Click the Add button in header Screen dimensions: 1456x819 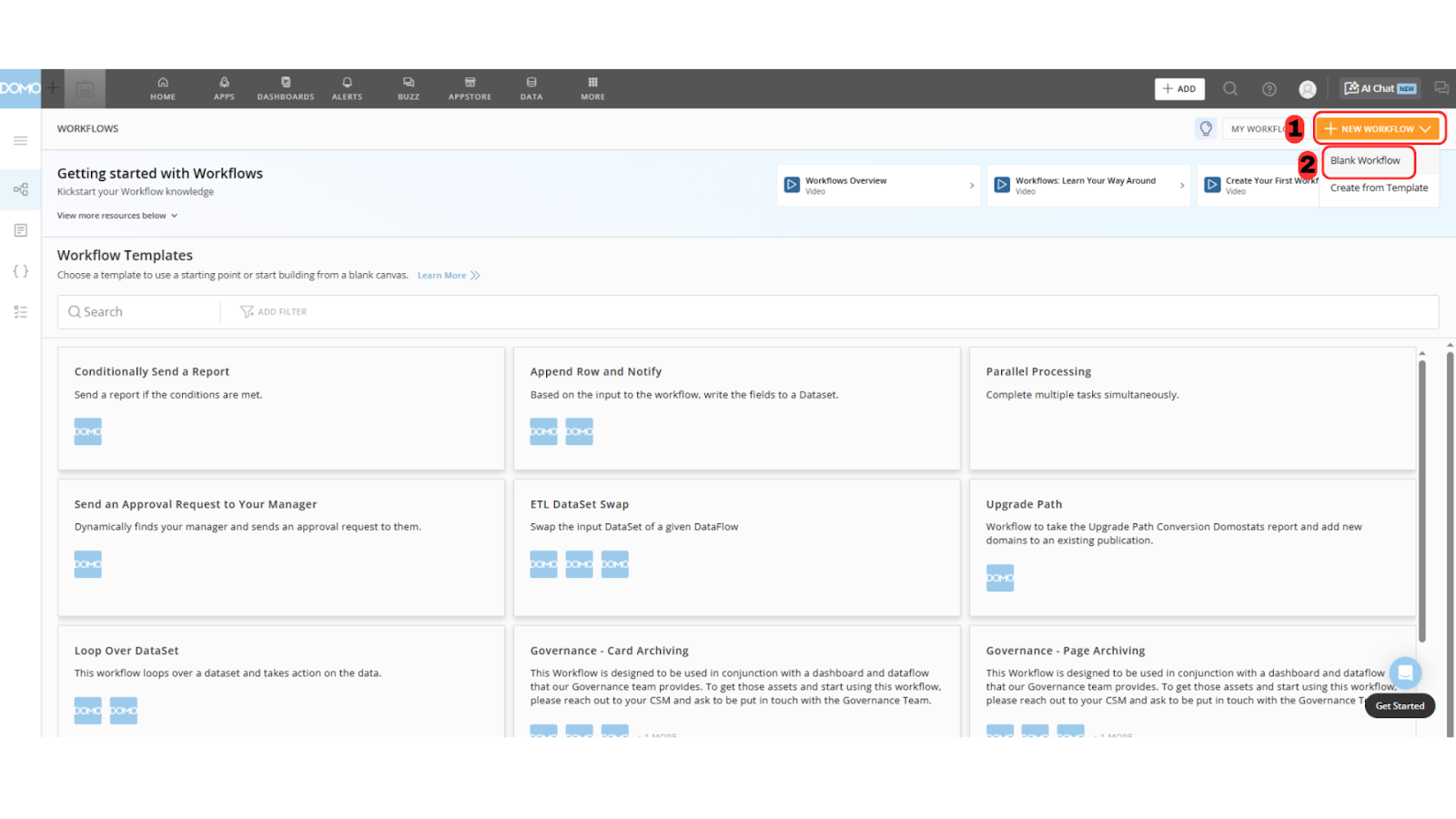pos(1179,88)
